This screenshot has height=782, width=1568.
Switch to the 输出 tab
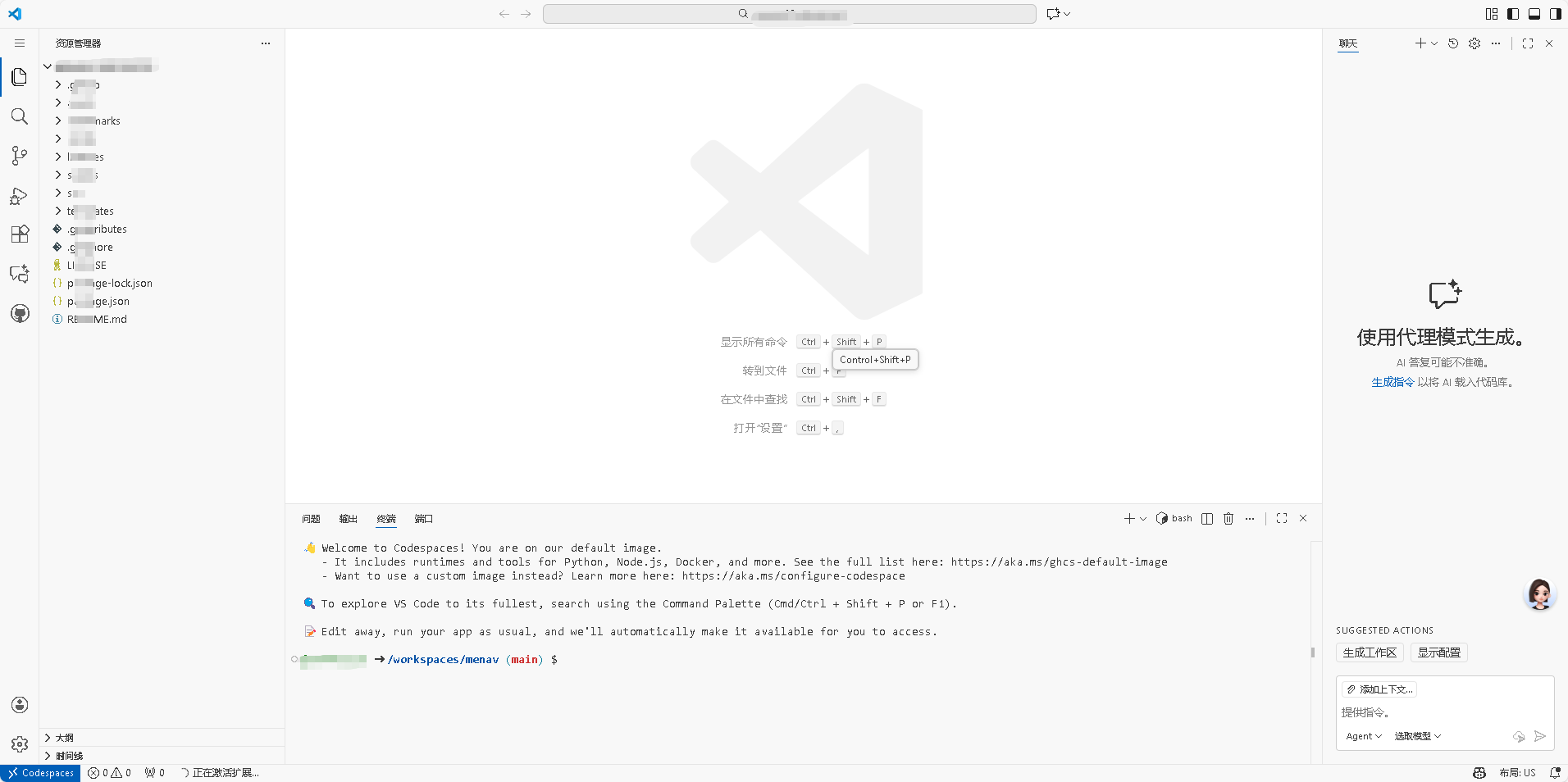pos(349,519)
